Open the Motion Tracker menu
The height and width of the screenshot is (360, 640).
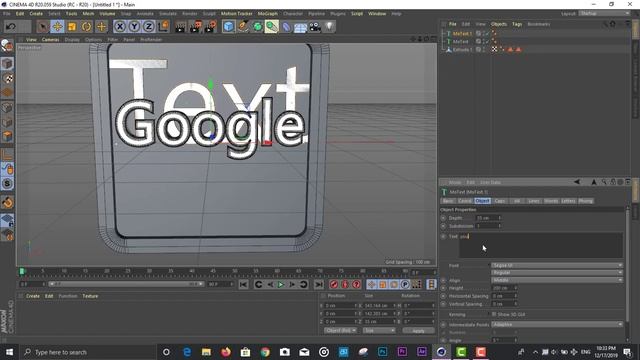[237, 13]
